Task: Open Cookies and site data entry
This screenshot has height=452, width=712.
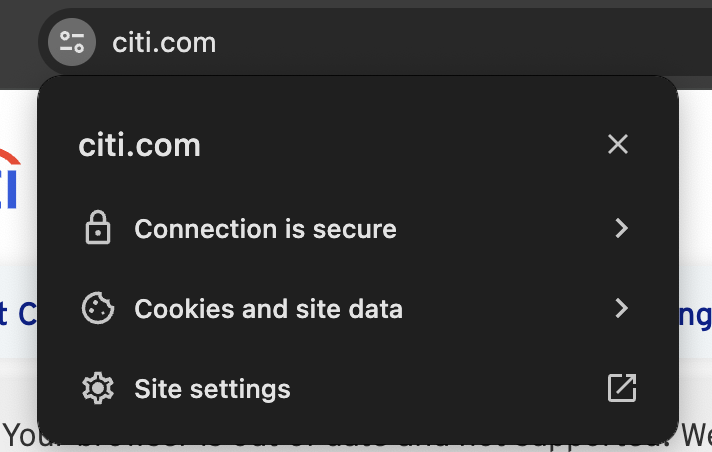Action: pyautogui.click(x=268, y=309)
